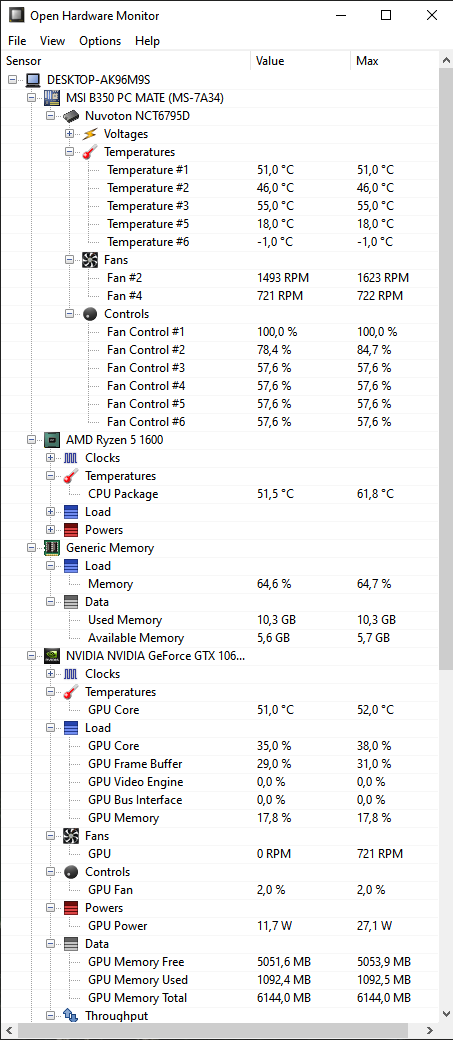Click the Ryzen Load blue bars icon
Viewport: 453px width, 1040px height.
[71, 512]
